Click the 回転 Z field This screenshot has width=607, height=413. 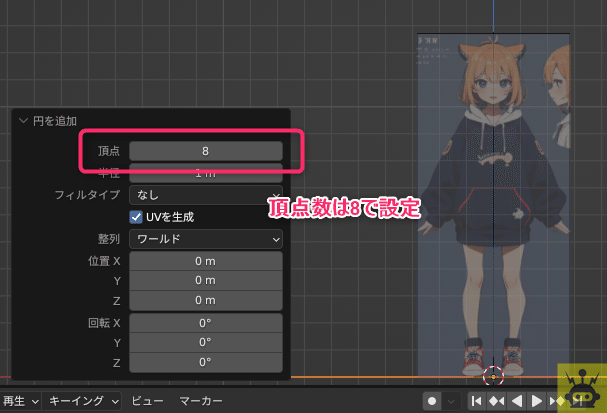pyautogui.click(x=206, y=362)
